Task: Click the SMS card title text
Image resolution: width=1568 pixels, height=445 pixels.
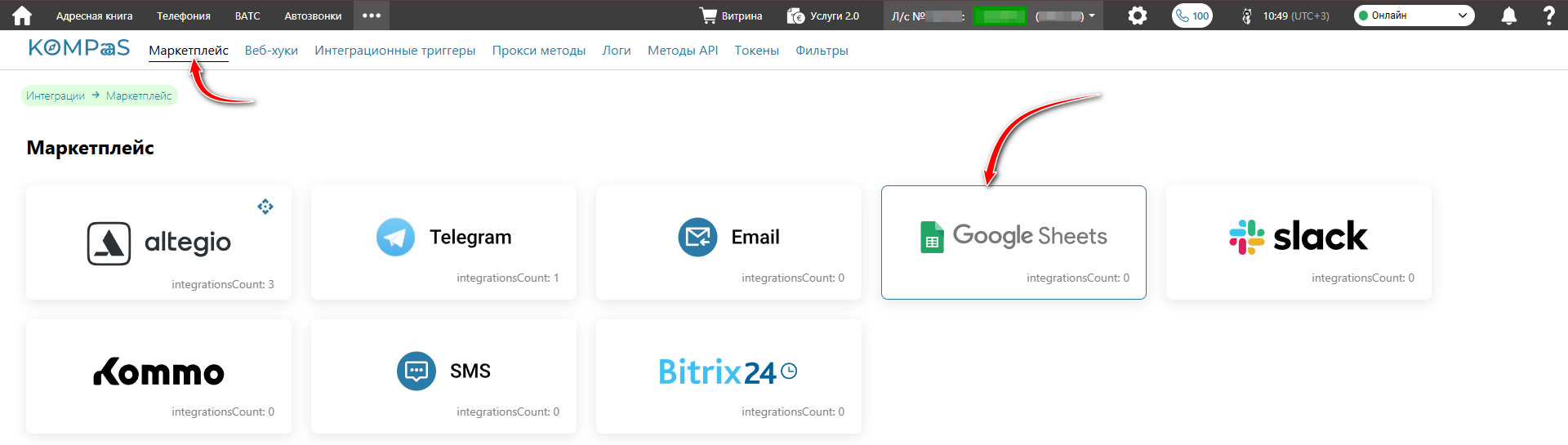Action: pos(470,371)
